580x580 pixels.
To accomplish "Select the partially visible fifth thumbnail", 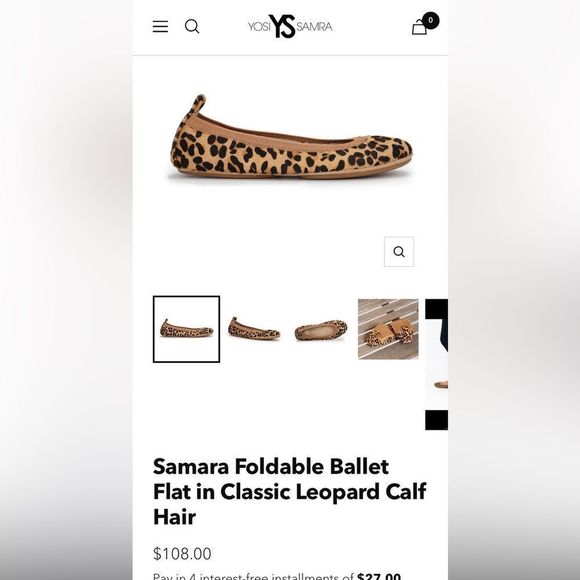I will coord(436,364).
